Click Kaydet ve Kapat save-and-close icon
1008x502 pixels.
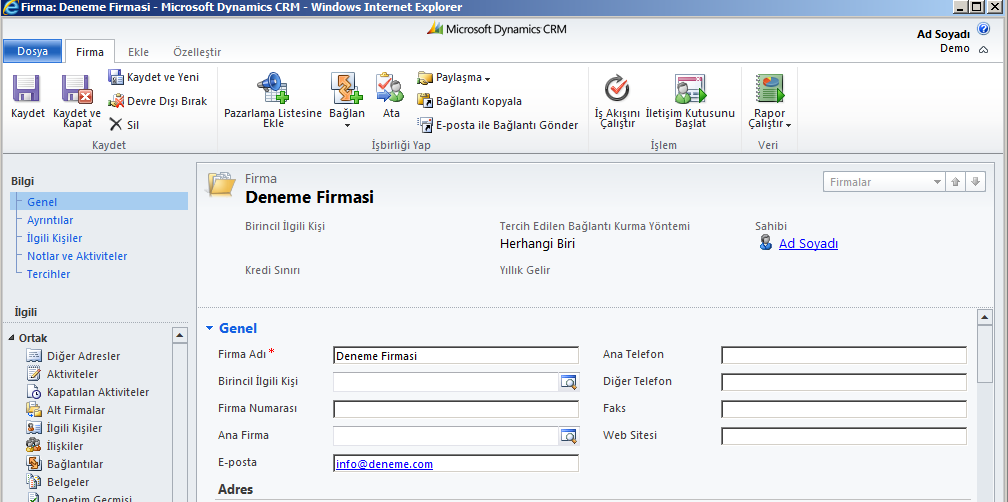pos(77,89)
